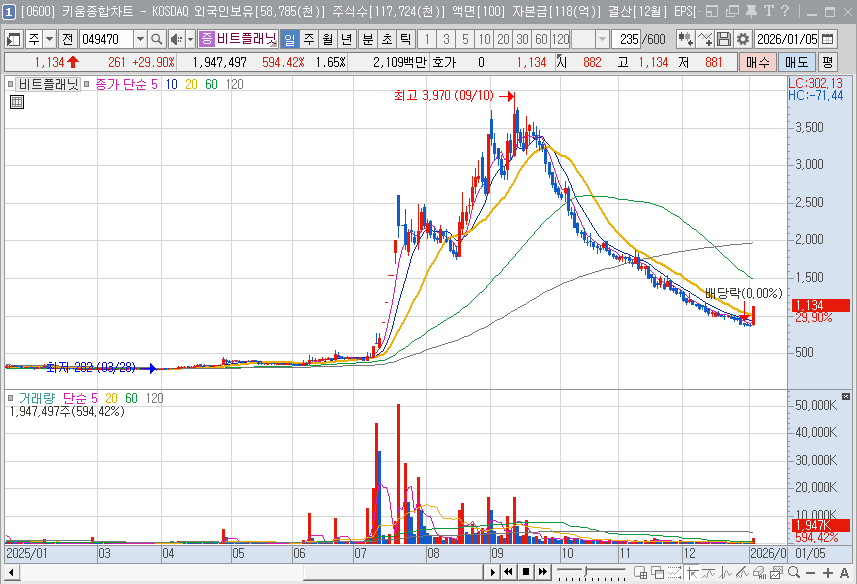Select the 60 interval preset
Image resolution: width=857 pixels, height=584 pixels.
point(541,39)
